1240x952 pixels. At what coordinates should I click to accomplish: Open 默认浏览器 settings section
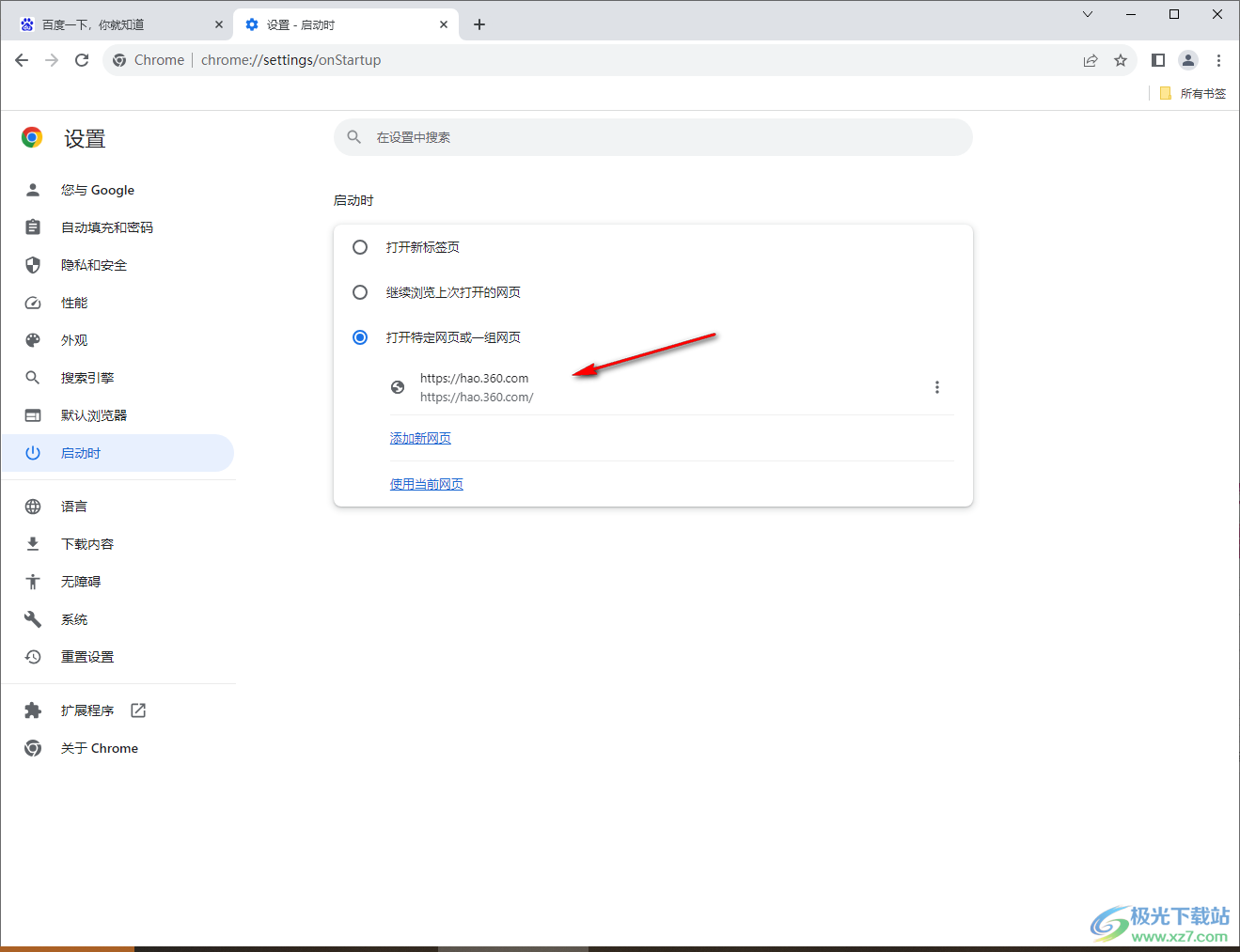(118, 415)
